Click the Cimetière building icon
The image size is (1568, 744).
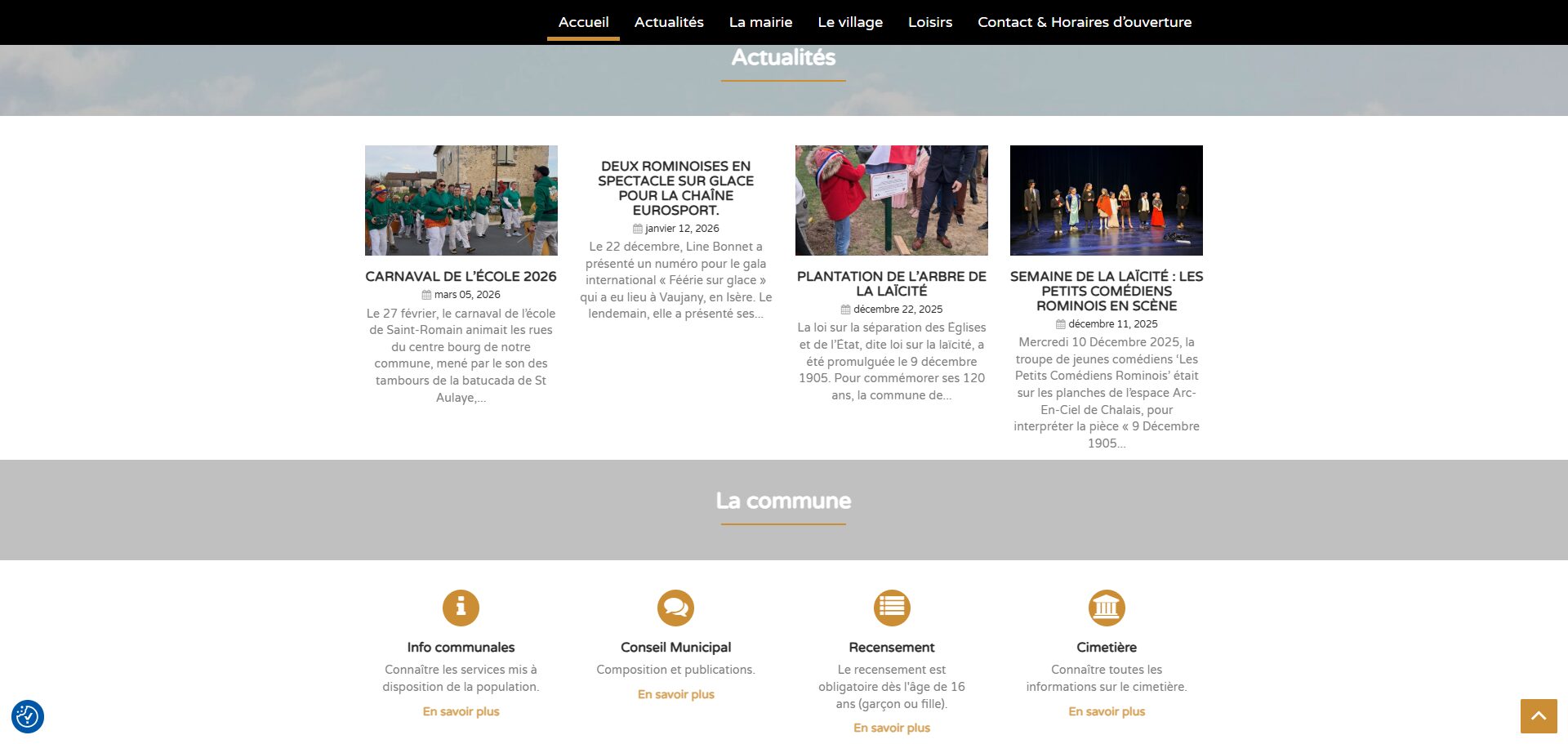click(x=1107, y=608)
